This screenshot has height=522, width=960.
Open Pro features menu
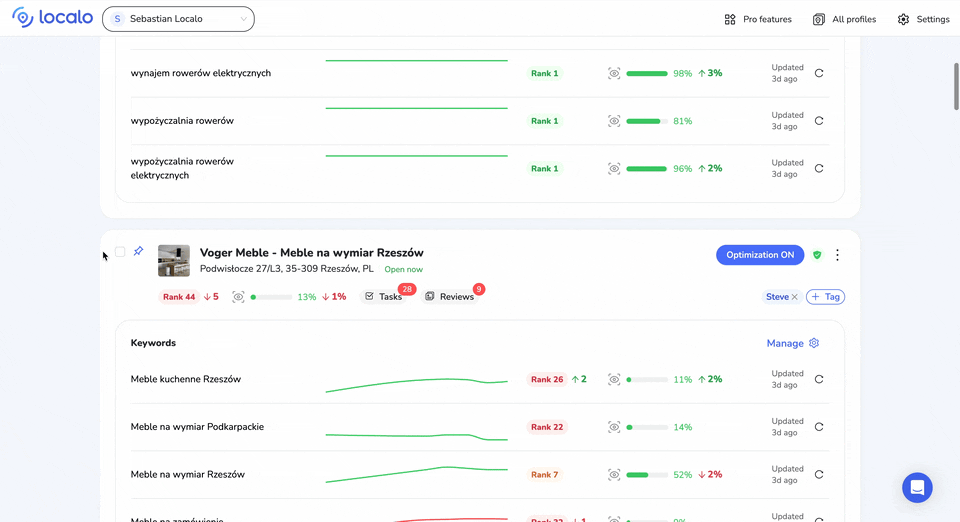coord(757,19)
